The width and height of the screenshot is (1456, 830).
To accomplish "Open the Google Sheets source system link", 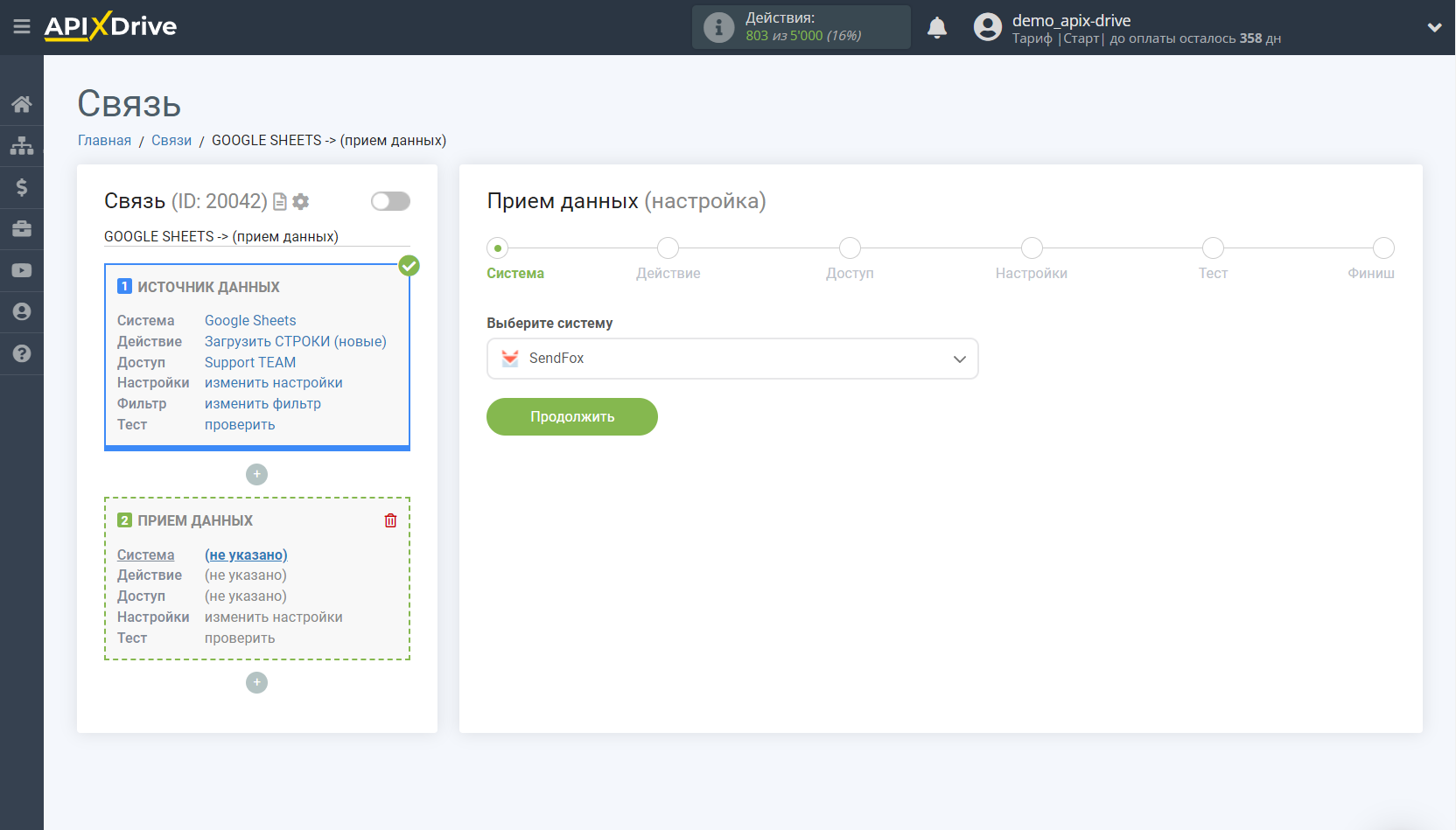I will point(250,320).
